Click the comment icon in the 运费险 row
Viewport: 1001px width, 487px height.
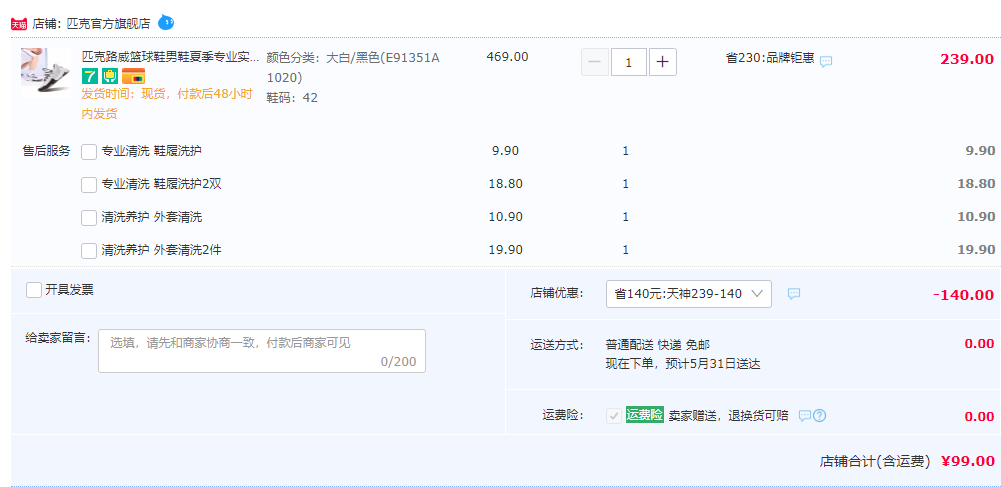[805, 416]
